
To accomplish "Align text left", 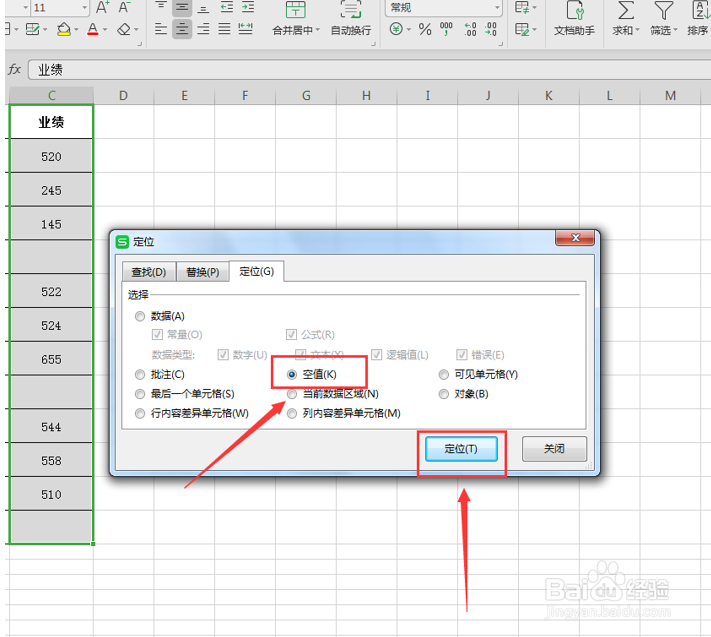I will click(161, 29).
